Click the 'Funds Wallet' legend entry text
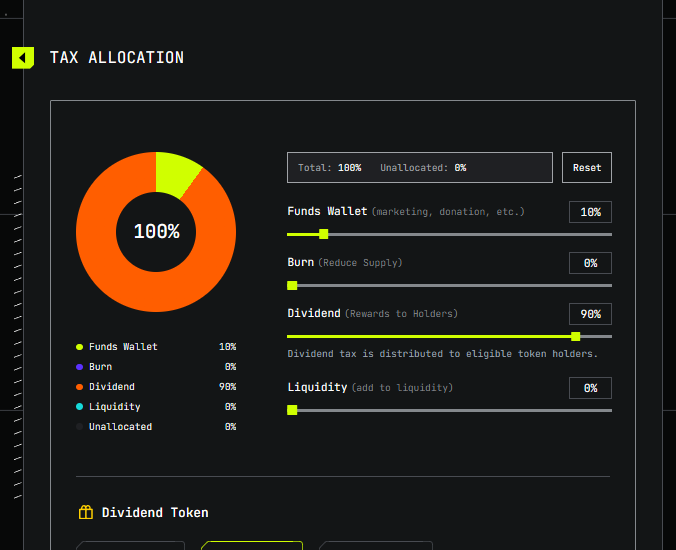This screenshot has height=550, width=676. coord(123,347)
